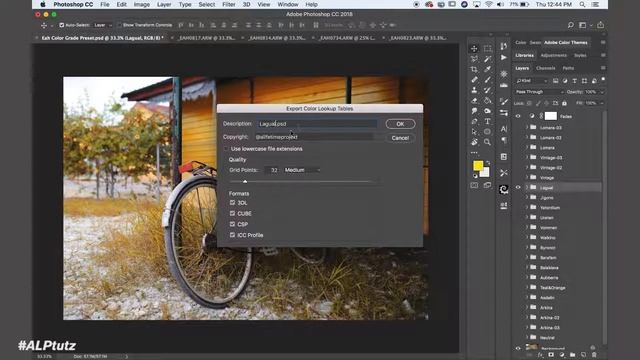Open the Image menu
Screen dimensions: 640x360
point(142,4)
